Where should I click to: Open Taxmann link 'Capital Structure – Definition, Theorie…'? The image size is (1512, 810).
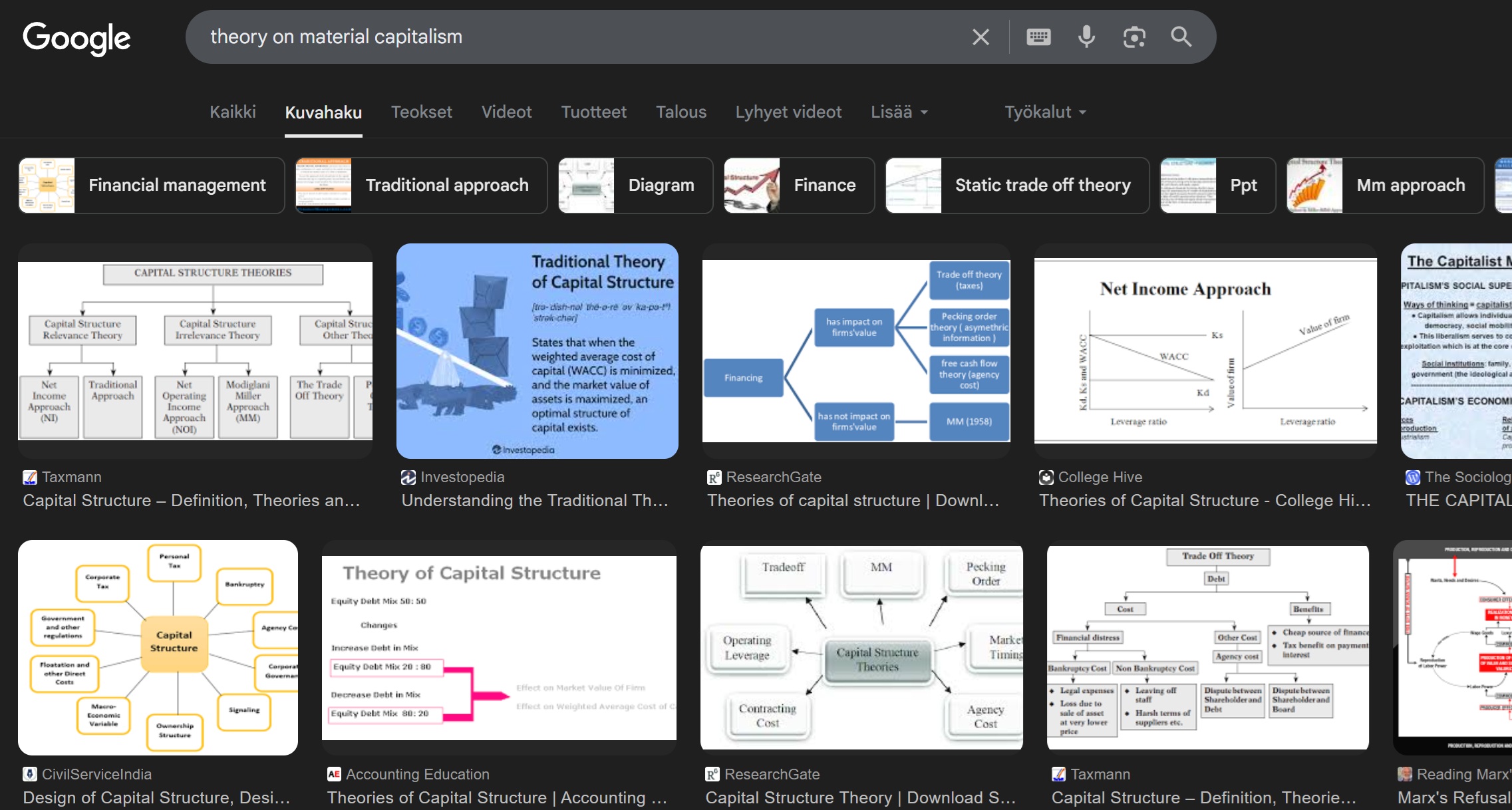pos(1204,797)
